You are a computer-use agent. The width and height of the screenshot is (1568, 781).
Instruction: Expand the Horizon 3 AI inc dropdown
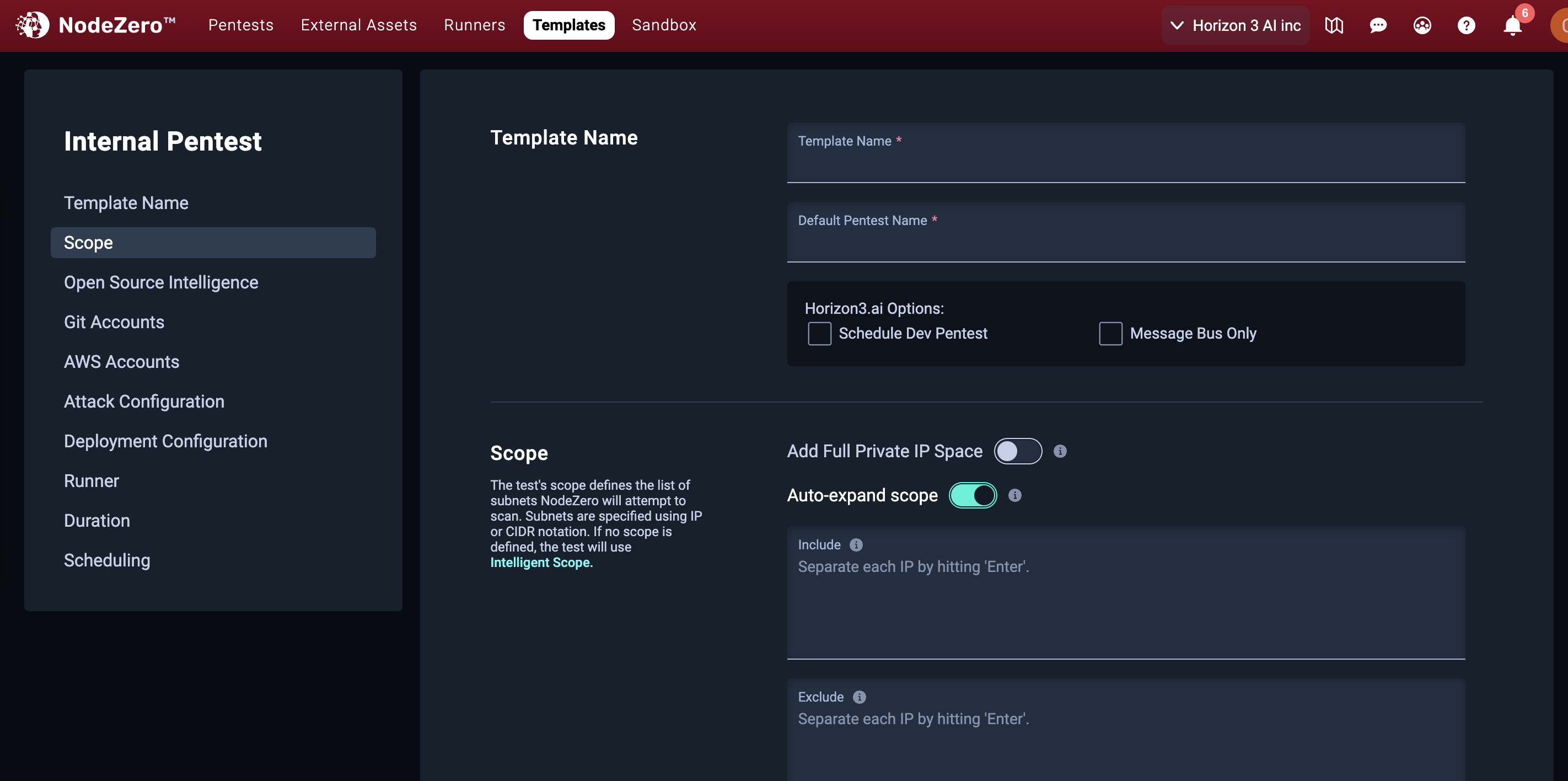(1235, 25)
